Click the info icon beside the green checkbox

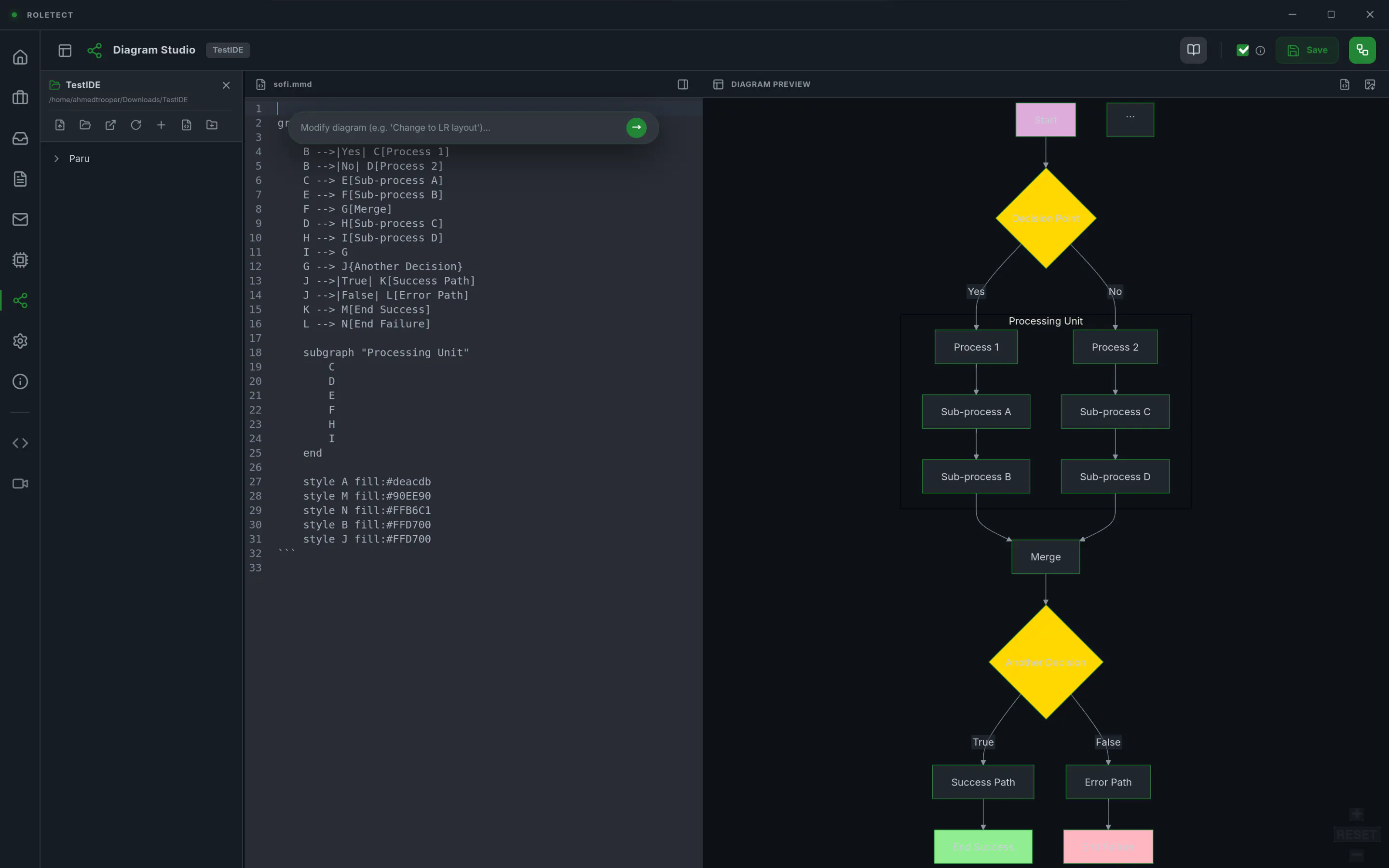click(1260, 51)
